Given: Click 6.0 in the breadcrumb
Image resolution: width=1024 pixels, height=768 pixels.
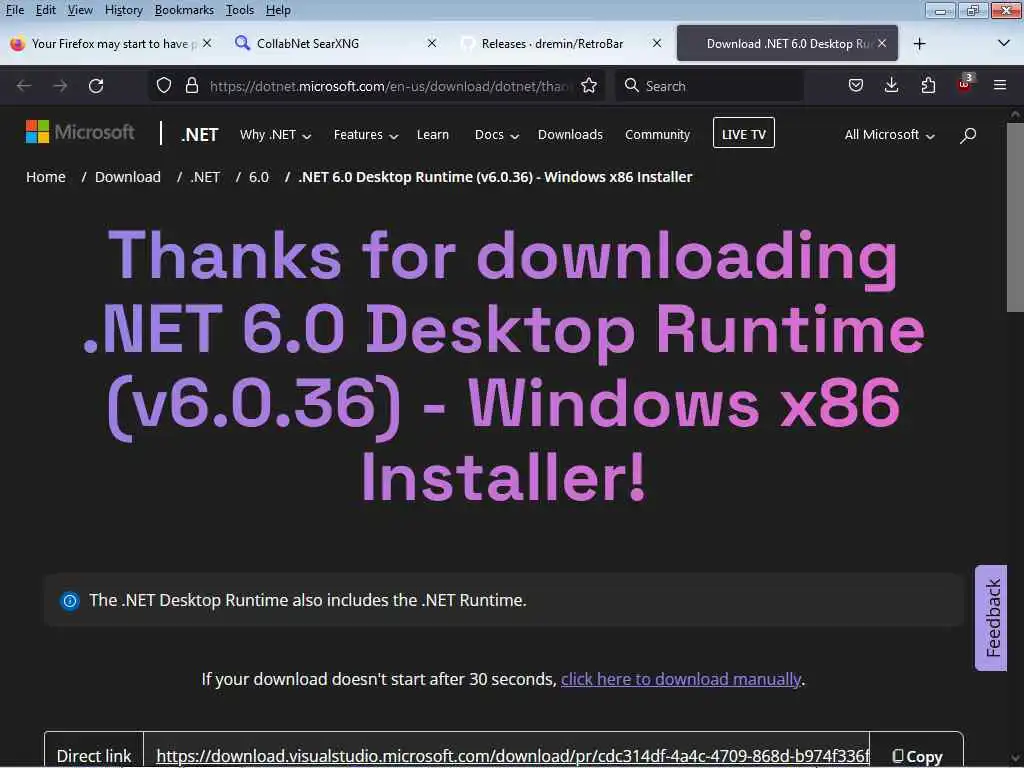Looking at the screenshot, I should [259, 177].
